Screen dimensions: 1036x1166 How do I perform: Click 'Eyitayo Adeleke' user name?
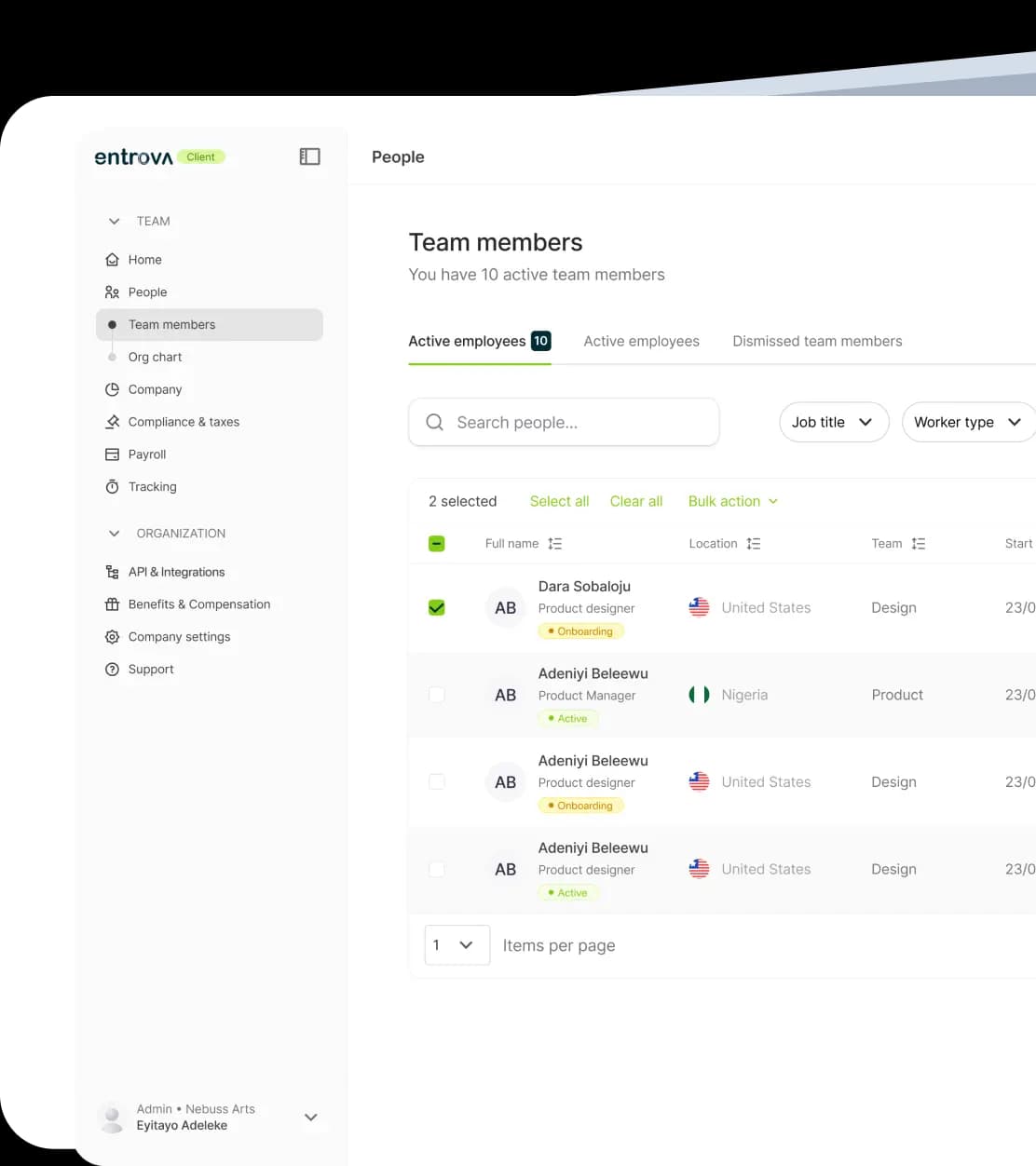182,1126
